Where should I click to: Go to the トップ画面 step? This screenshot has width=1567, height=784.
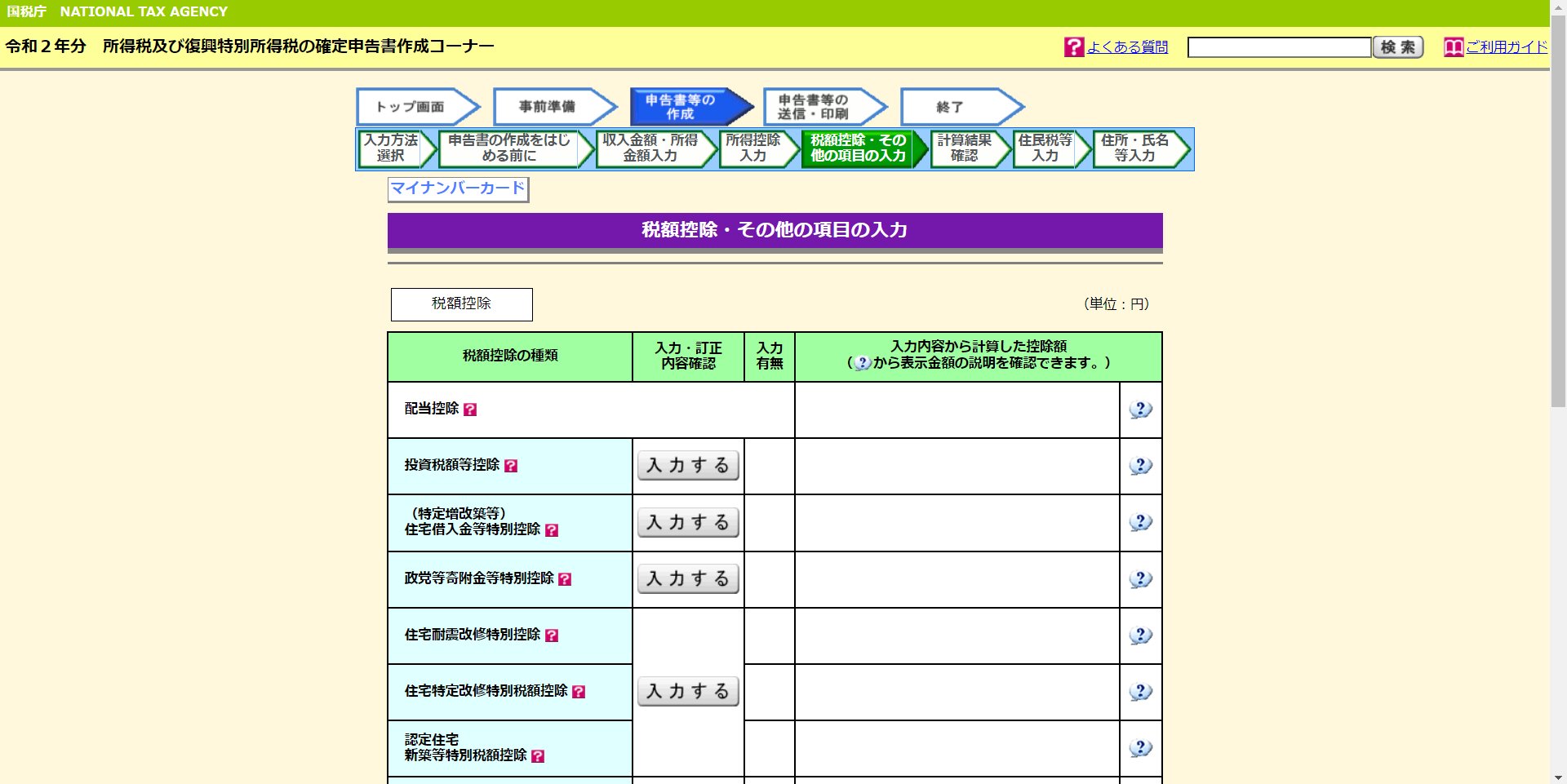coord(418,107)
